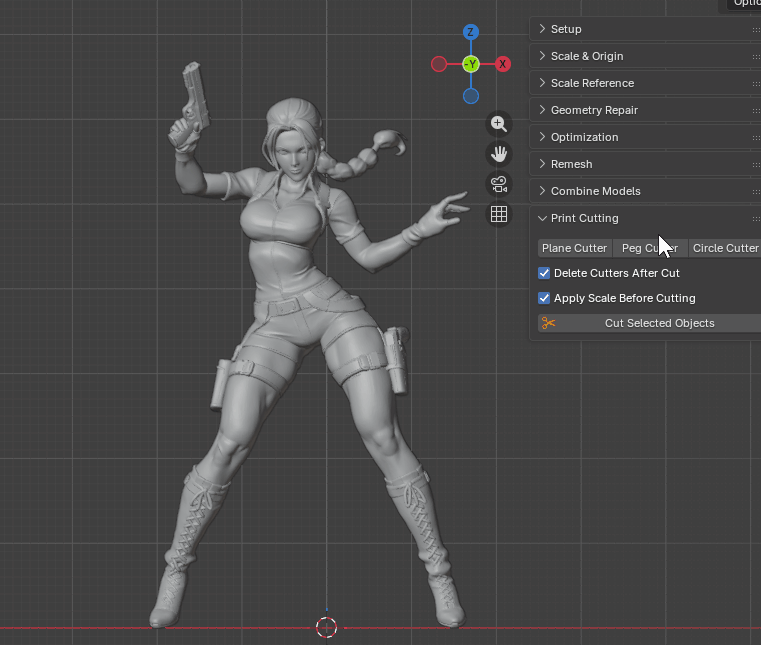Switch orthographic/perspective with grid icon
Image resolution: width=761 pixels, height=645 pixels.
click(498, 214)
